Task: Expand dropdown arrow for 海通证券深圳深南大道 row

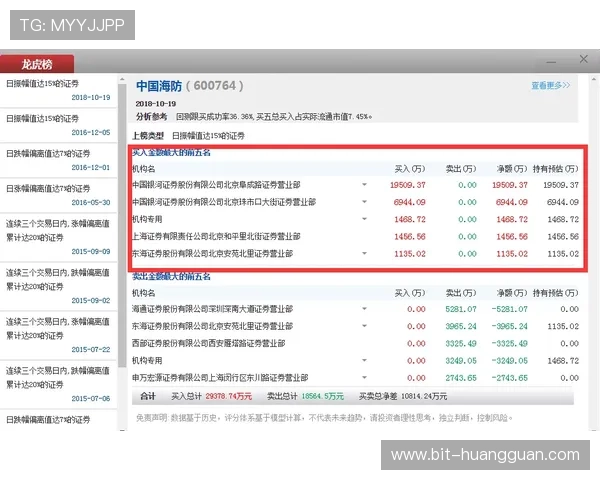Action: pos(364,309)
